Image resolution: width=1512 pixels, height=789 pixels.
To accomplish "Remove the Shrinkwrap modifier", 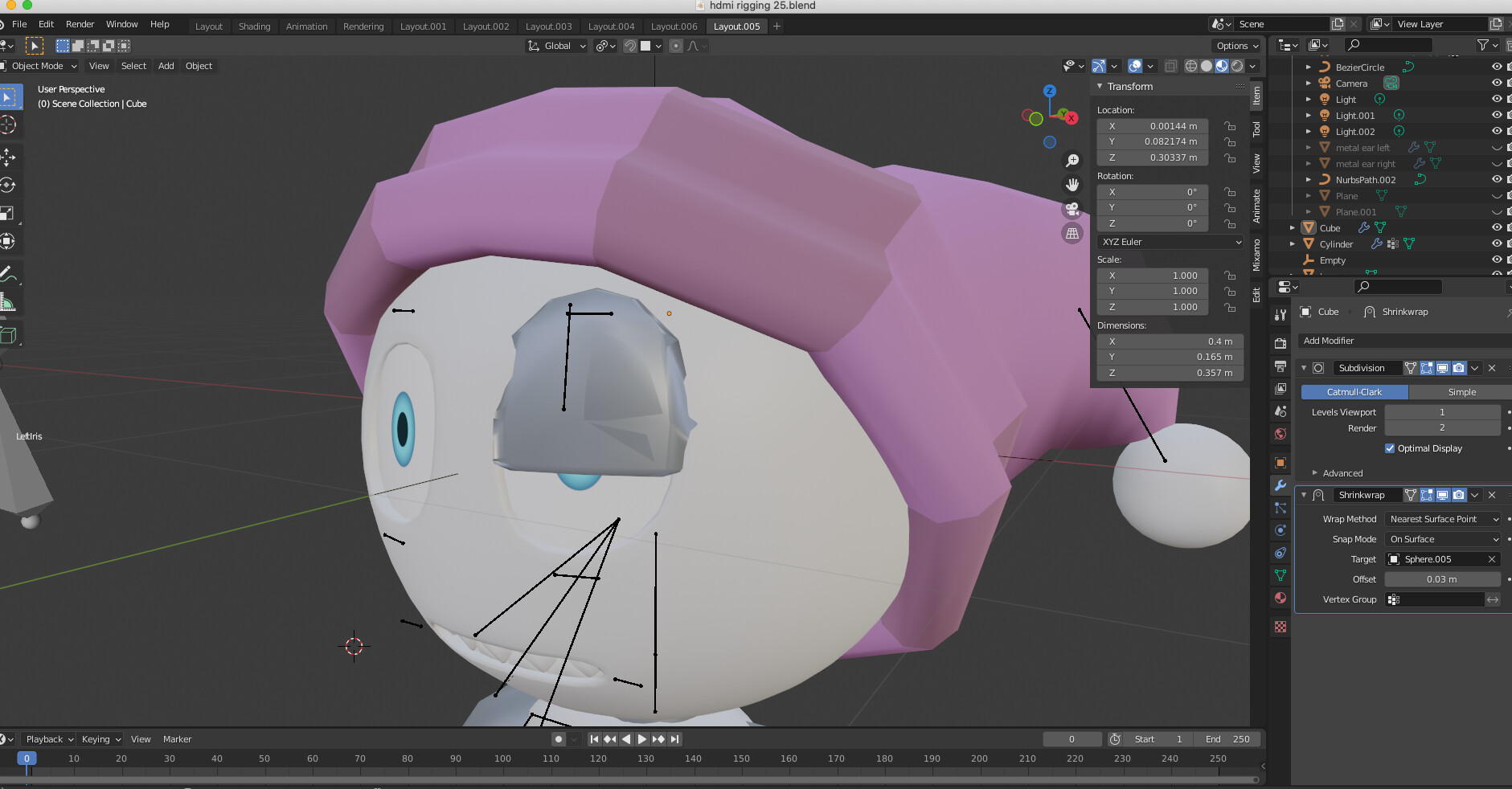I will click(x=1492, y=495).
